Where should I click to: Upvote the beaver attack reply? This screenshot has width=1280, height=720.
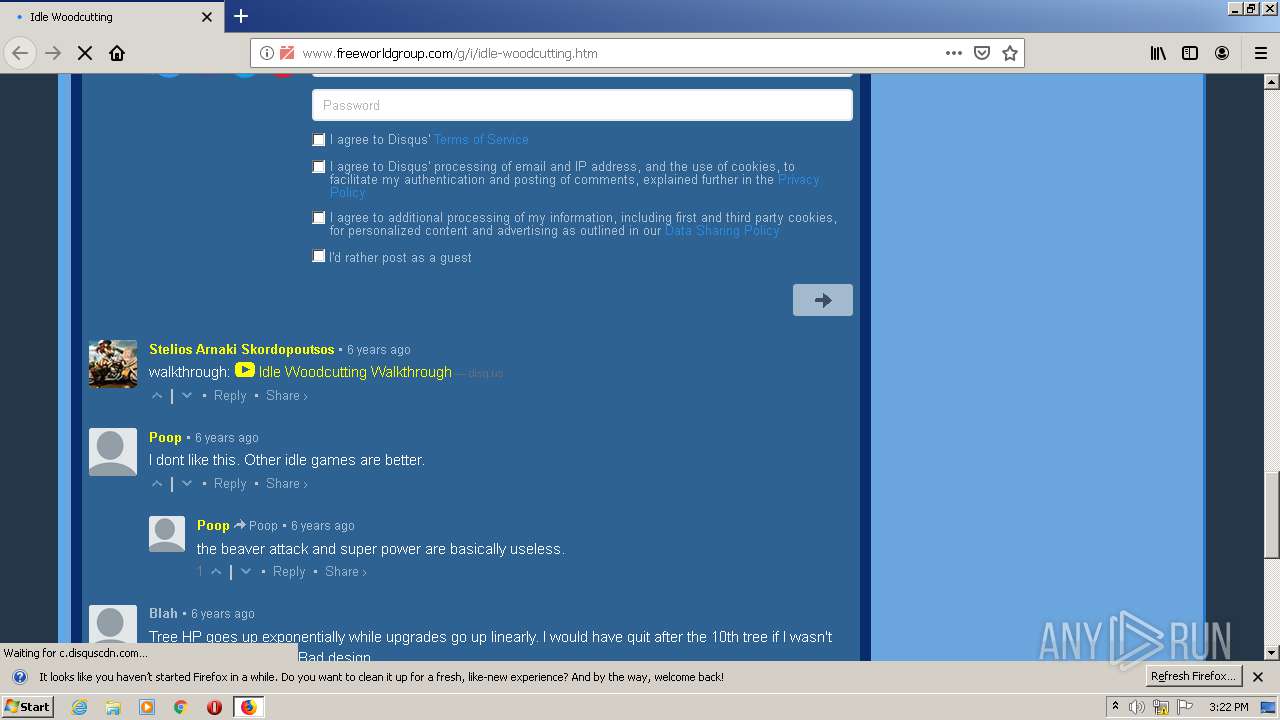click(216, 572)
